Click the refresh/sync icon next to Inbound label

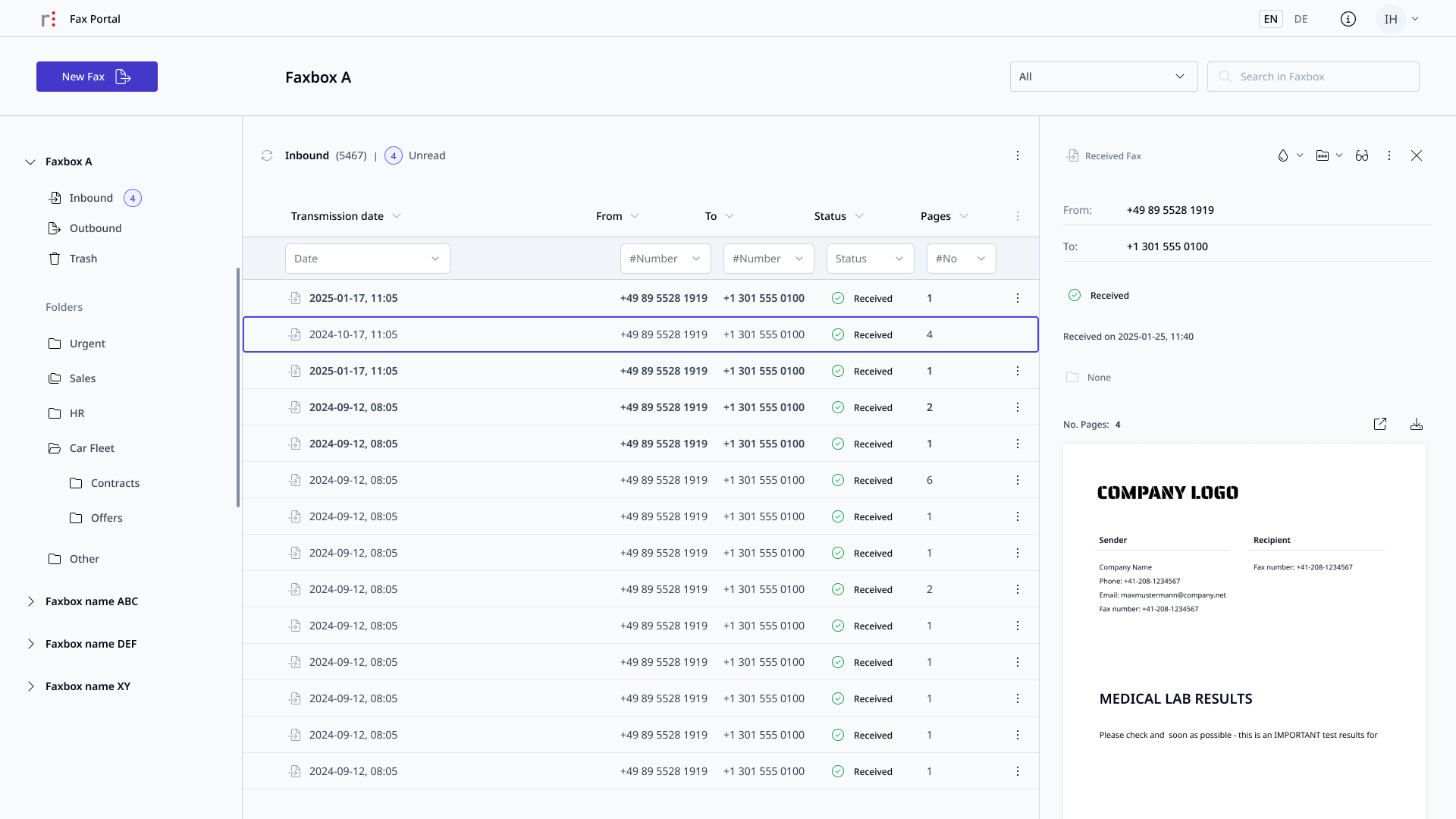click(267, 155)
